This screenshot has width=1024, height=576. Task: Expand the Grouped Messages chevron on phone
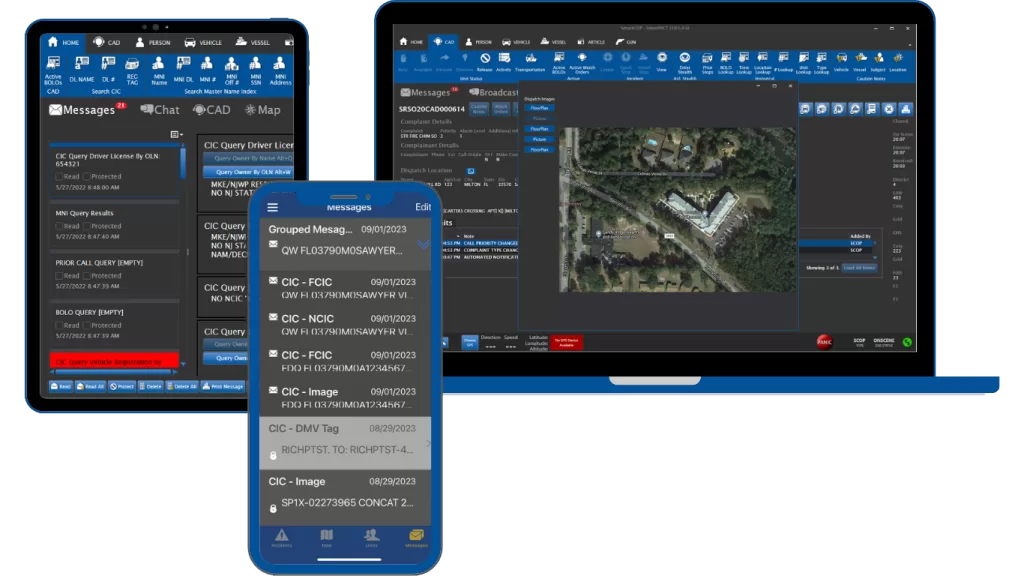[423, 244]
